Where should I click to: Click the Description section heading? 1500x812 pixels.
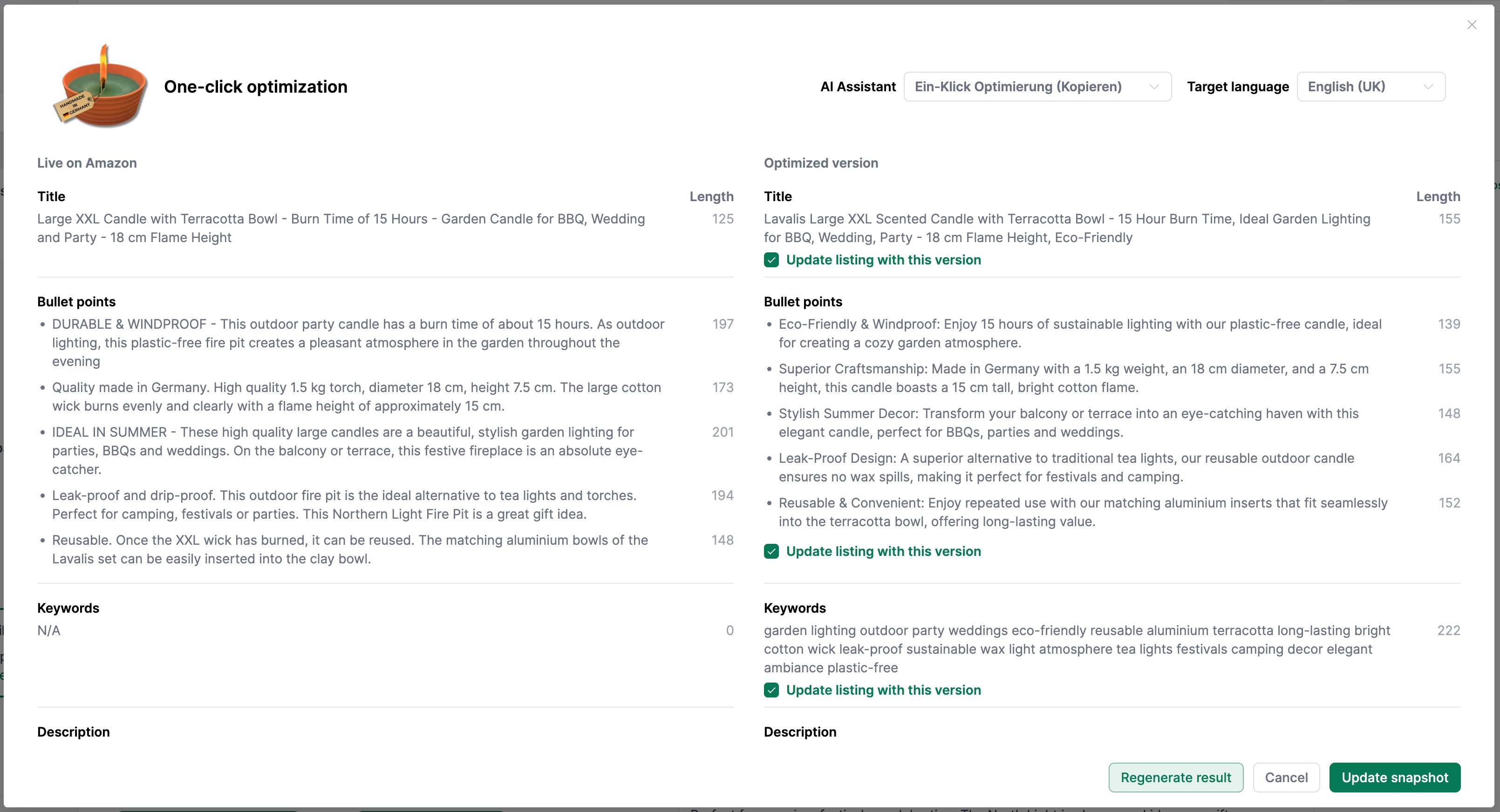point(74,731)
